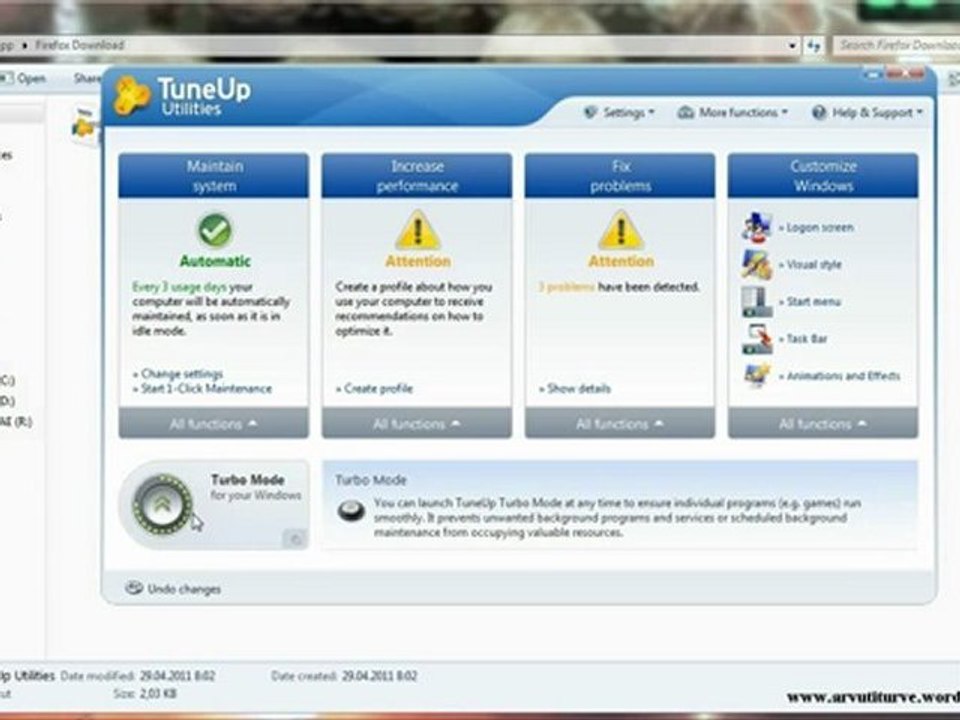This screenshot has height=720, width=960.
Task: Open Turbo Mode configuration wrench icon
Action: [x=294, y=539]
